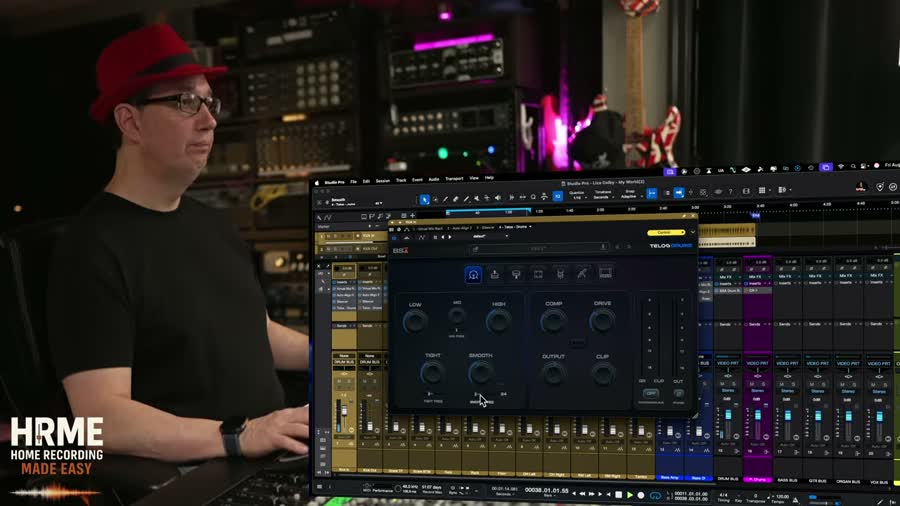The image size is (900, 506).
Task: Open the Timebase Seconds dropdown
Action: click(602, 194)
